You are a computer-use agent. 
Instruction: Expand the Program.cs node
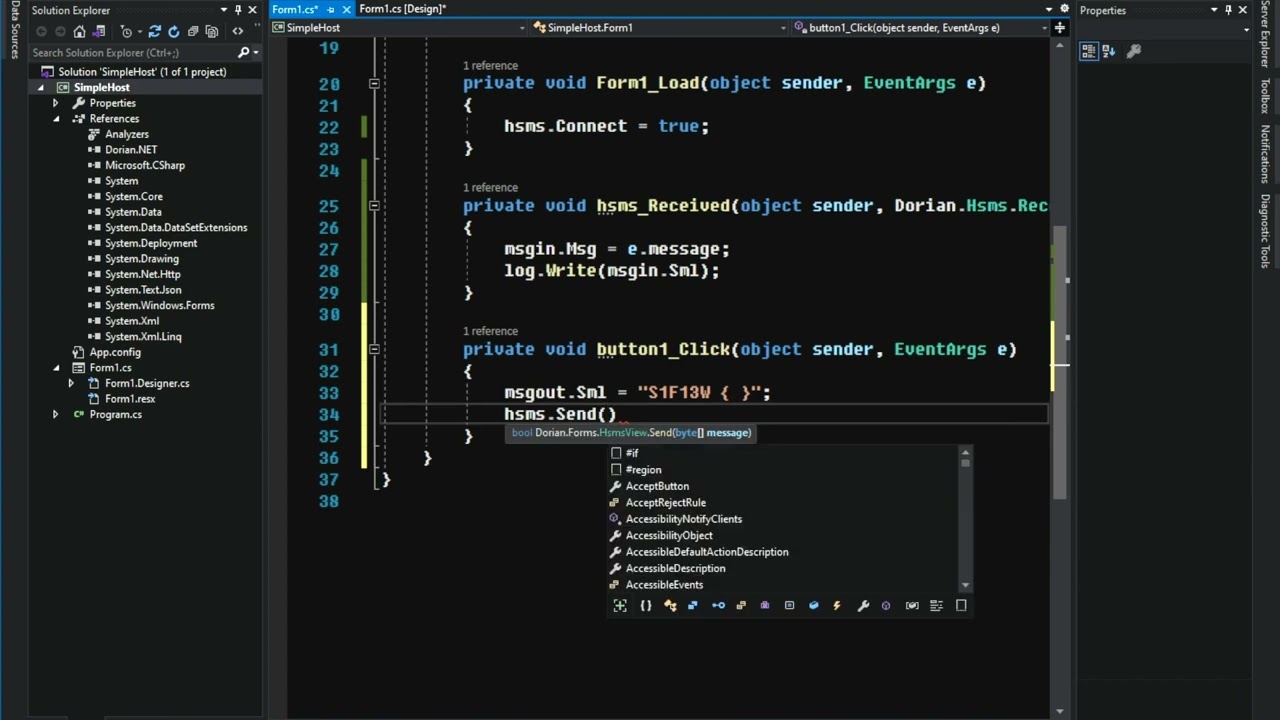click(56, 414)
